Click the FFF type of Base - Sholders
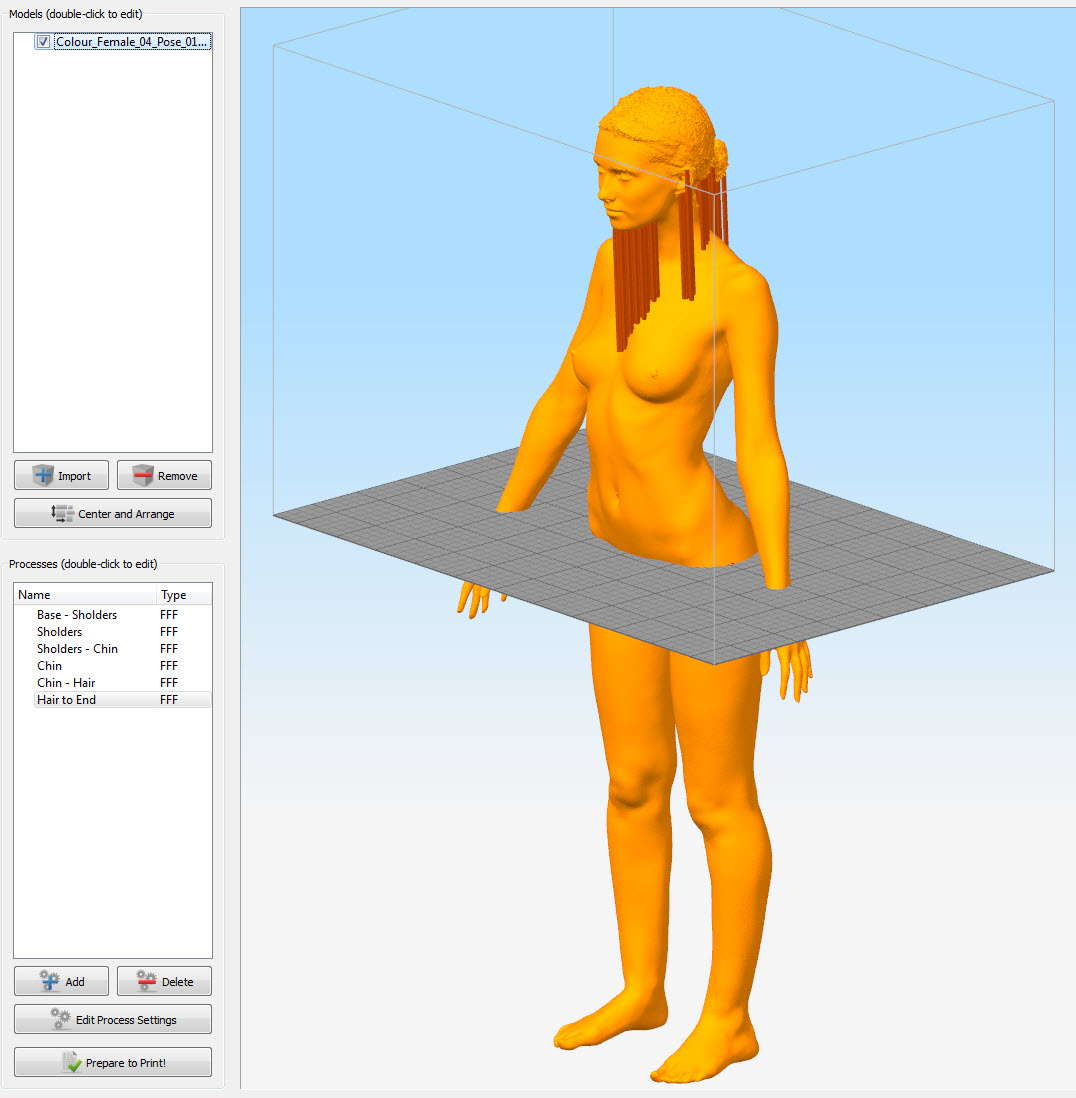This screenshot has height=1098, width=1076. 169,615
